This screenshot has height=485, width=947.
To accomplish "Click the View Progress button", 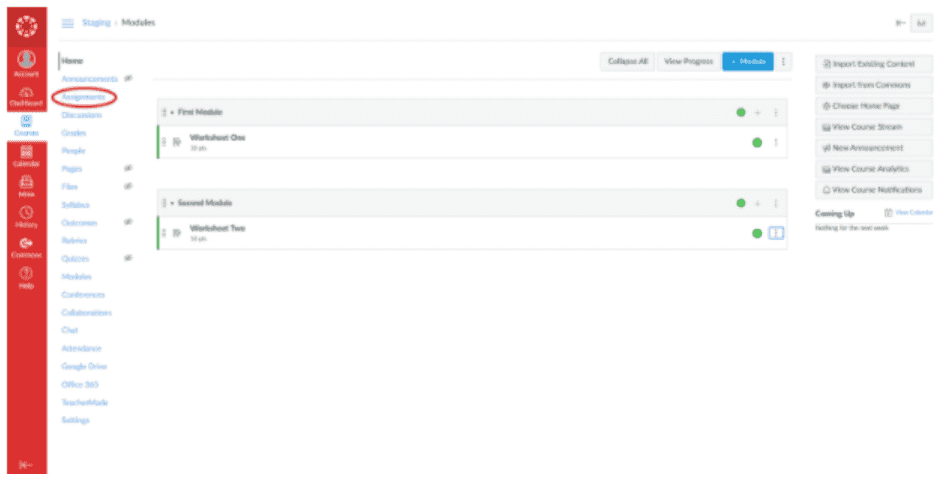I will tap(689, 62).
